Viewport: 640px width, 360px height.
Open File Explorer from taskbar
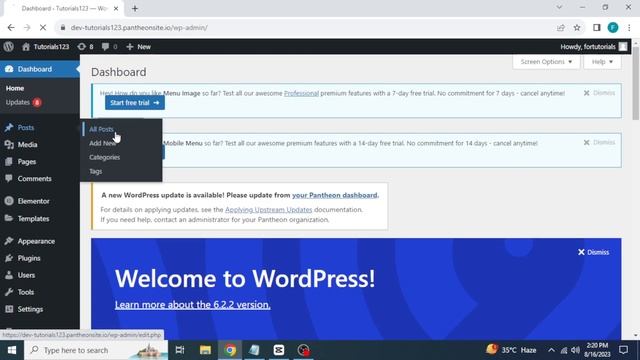(x=205, y=350)
